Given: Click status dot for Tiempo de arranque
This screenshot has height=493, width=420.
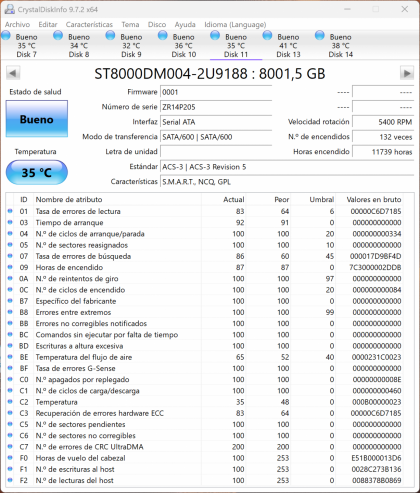Looking at the screenshot, I should (x=10, y=222).
